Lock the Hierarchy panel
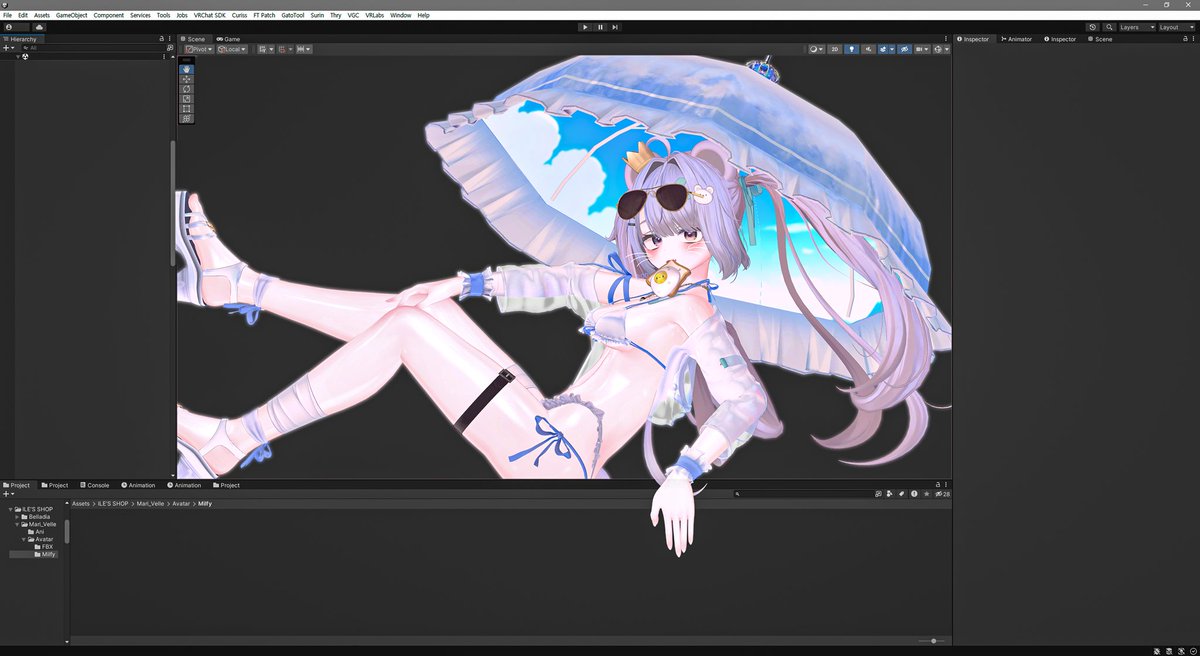Viewport: 1200px width, 656px height. point(162,39)
